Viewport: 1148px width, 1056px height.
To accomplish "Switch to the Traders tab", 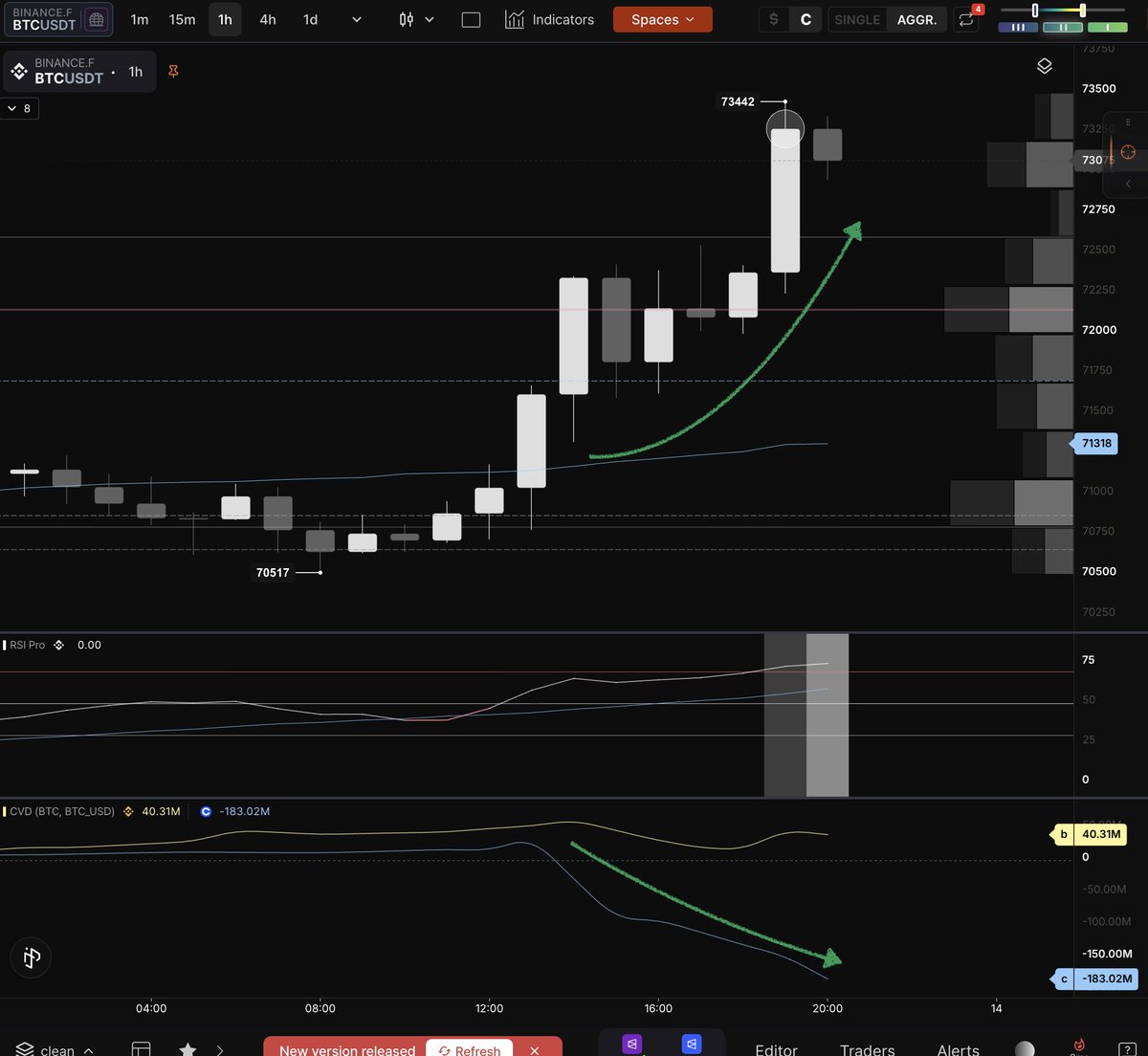I will point(867,1048).
